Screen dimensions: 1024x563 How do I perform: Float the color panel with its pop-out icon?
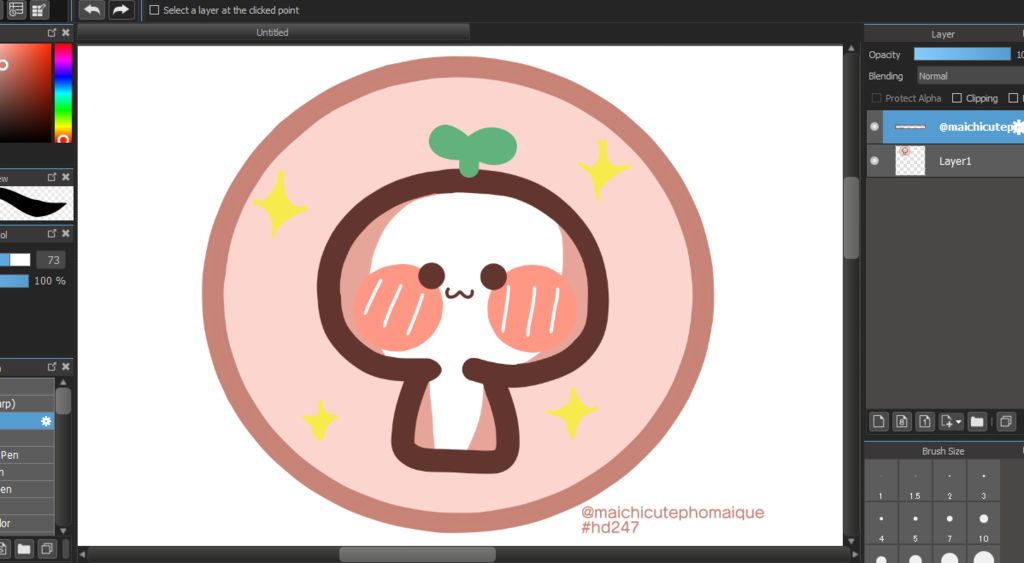[52, 32]
